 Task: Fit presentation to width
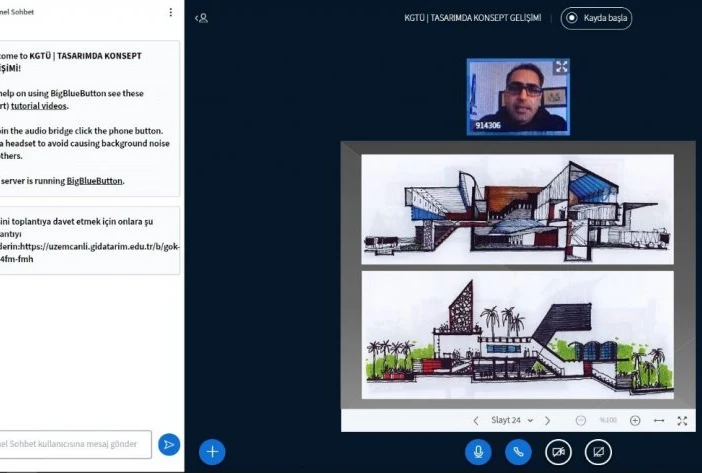[x=659, y=421]
